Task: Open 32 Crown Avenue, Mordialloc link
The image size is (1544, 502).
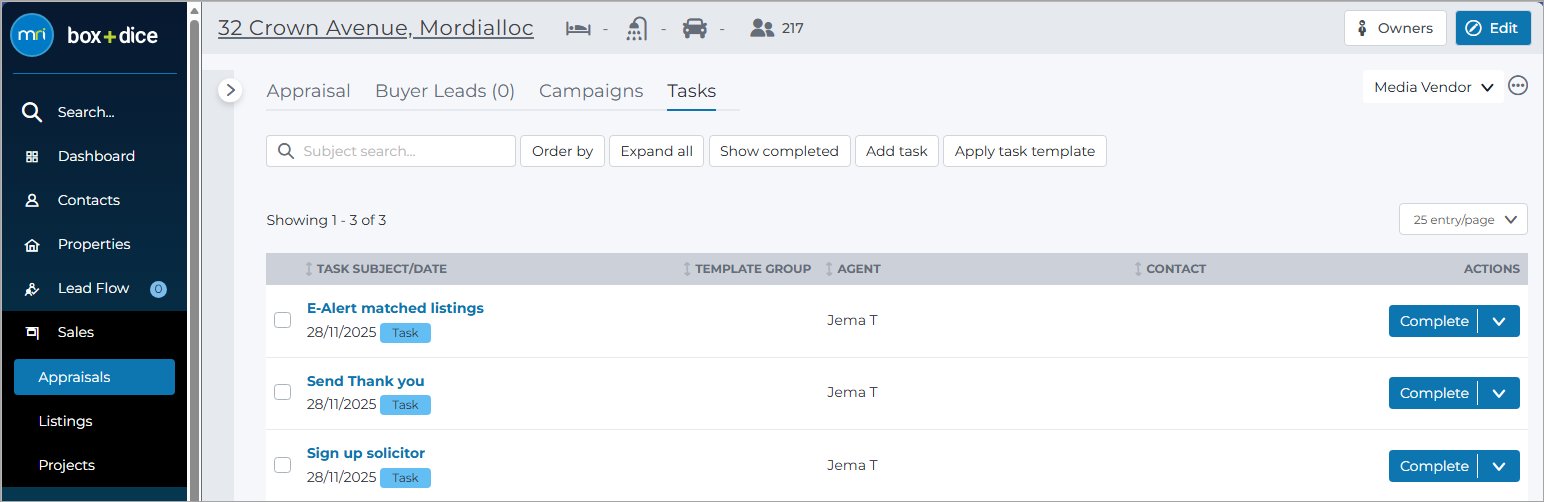Action: click(x=376, y=28)
